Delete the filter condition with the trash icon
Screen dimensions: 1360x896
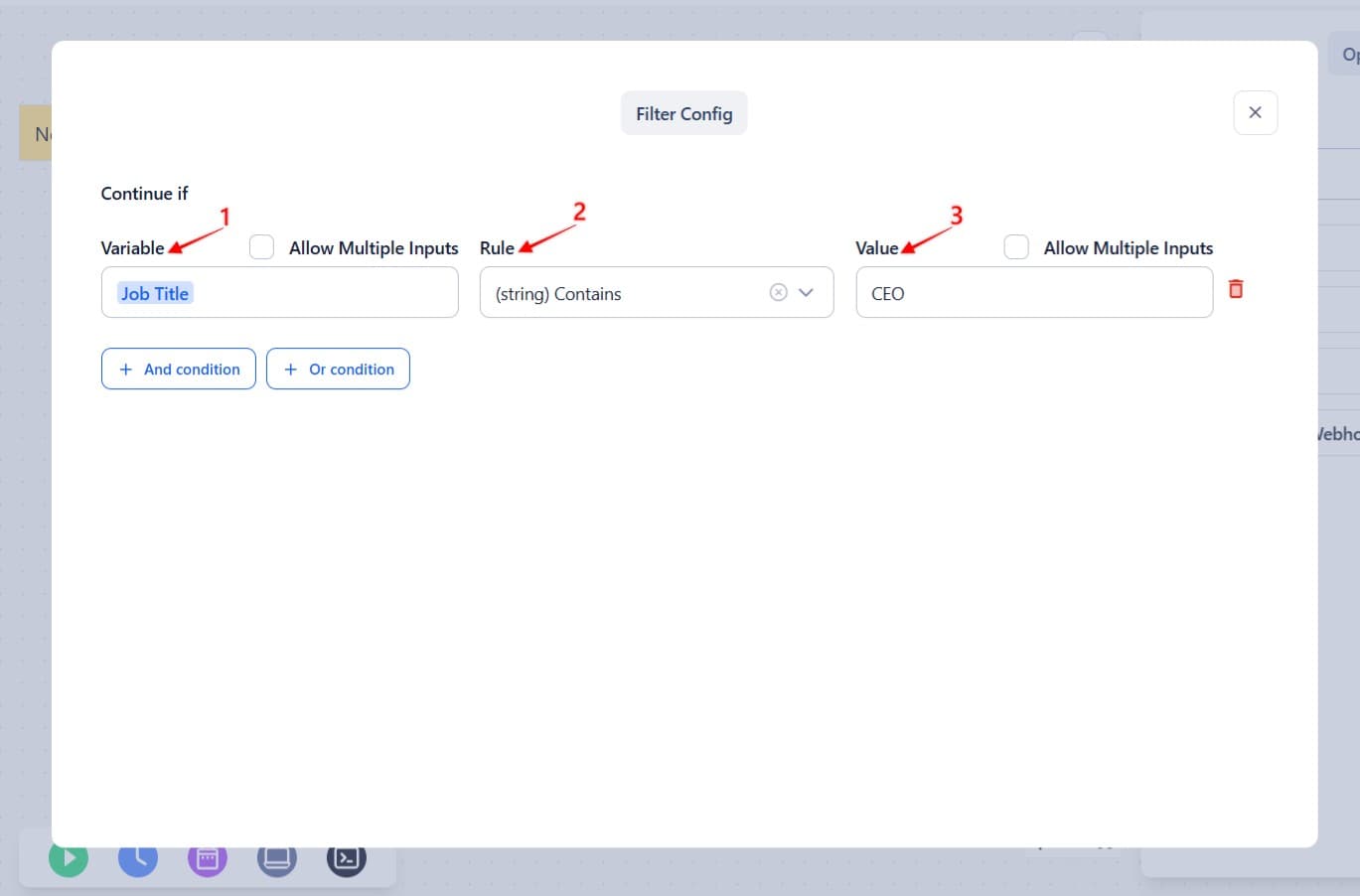click(1236, 289)
